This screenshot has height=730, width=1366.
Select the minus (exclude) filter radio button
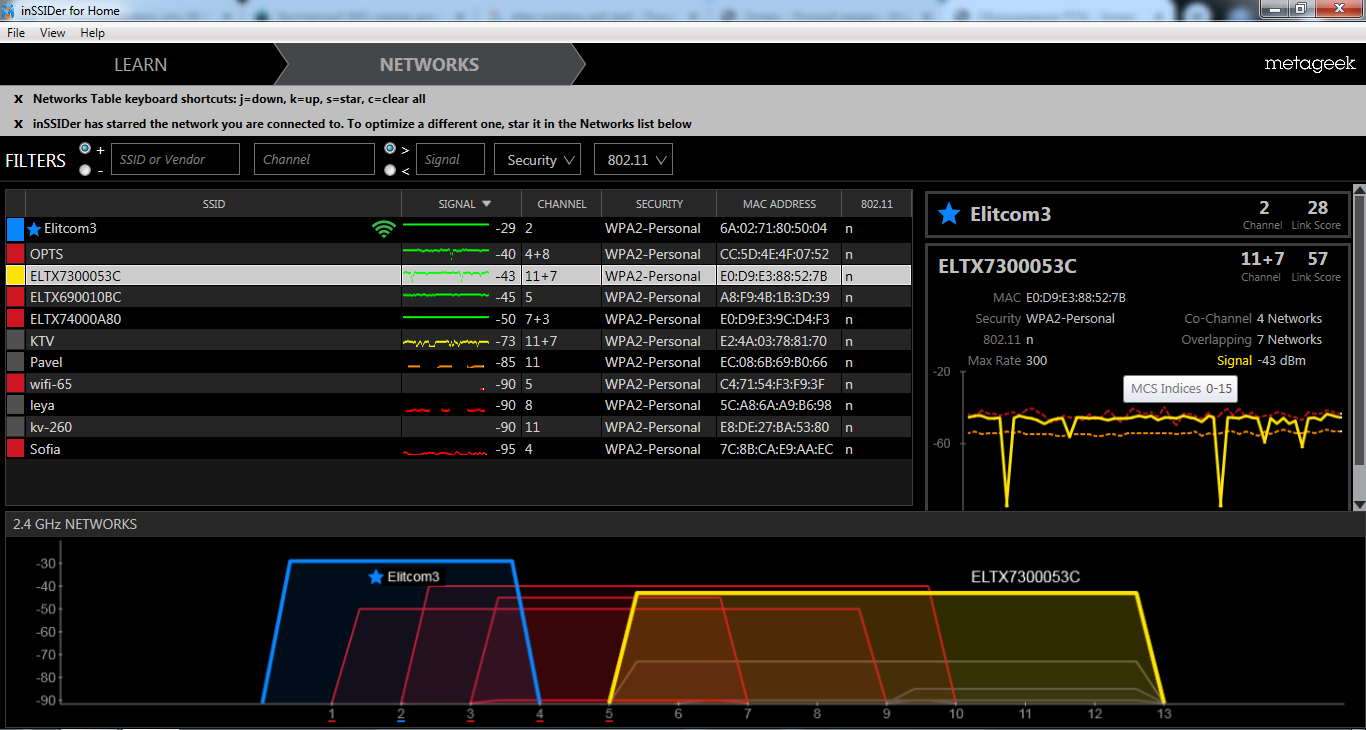tap(85, 170)
